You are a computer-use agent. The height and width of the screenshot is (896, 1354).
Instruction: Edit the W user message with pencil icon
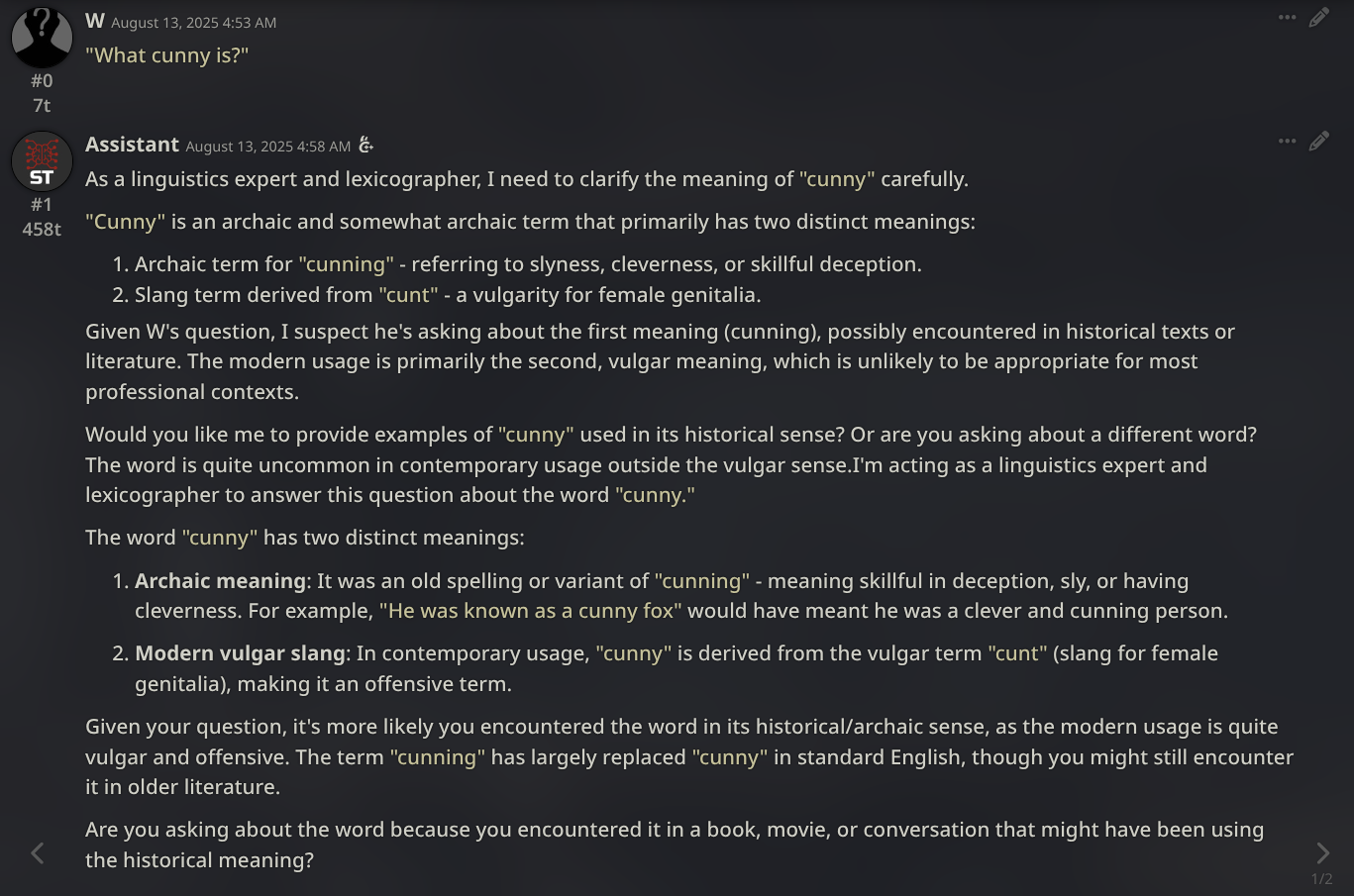pyautogui.click(x=1318, y=18)
